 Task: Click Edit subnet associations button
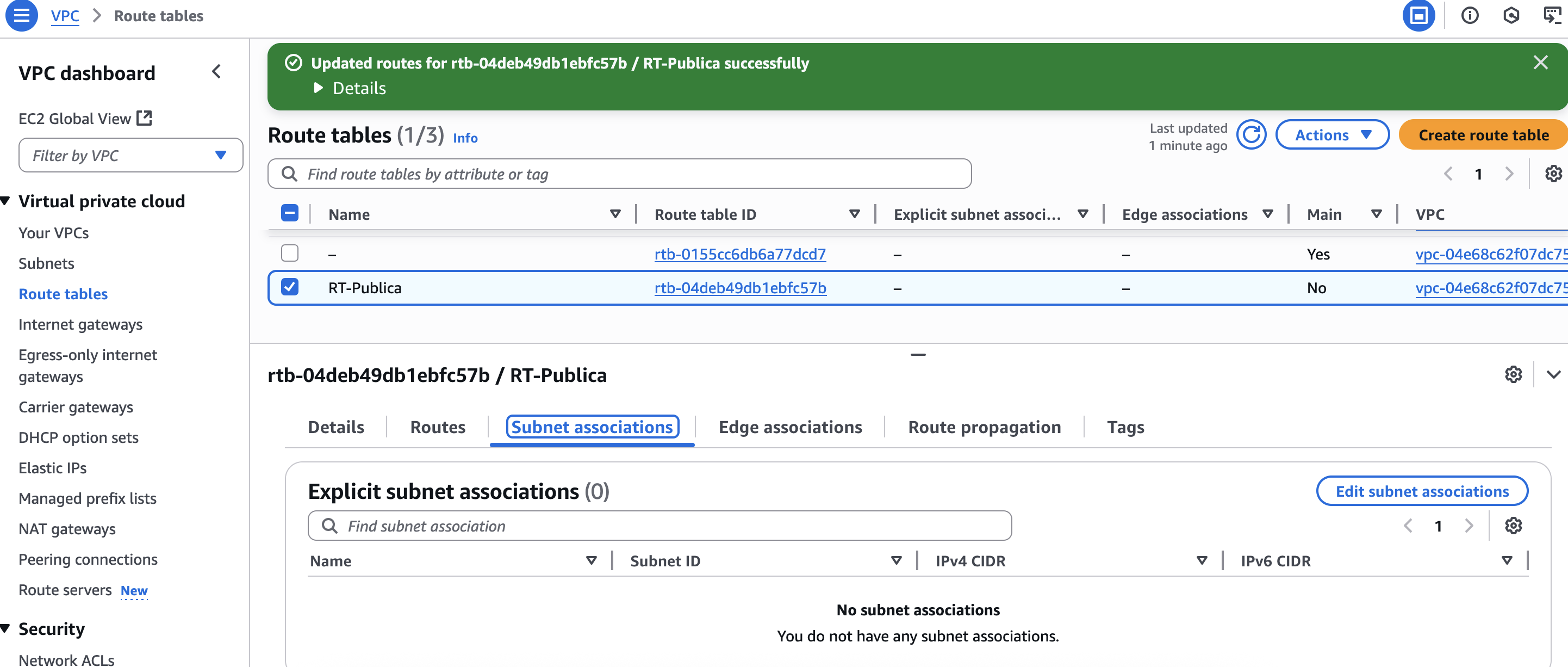[x=1421, y=491]
